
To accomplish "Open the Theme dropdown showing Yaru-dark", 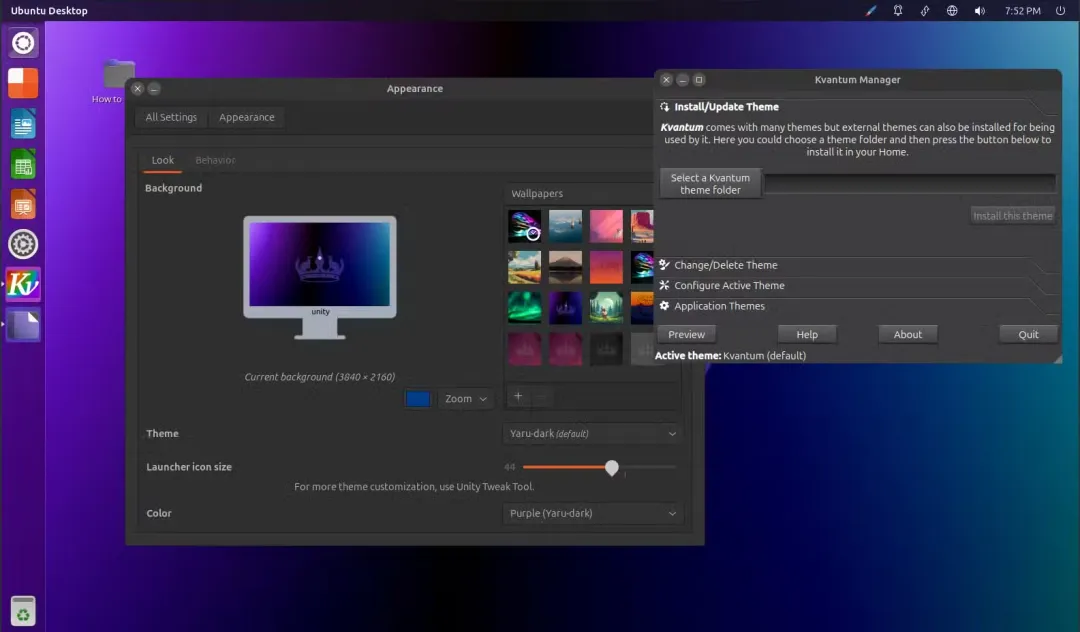I will (x=593, y=434).
